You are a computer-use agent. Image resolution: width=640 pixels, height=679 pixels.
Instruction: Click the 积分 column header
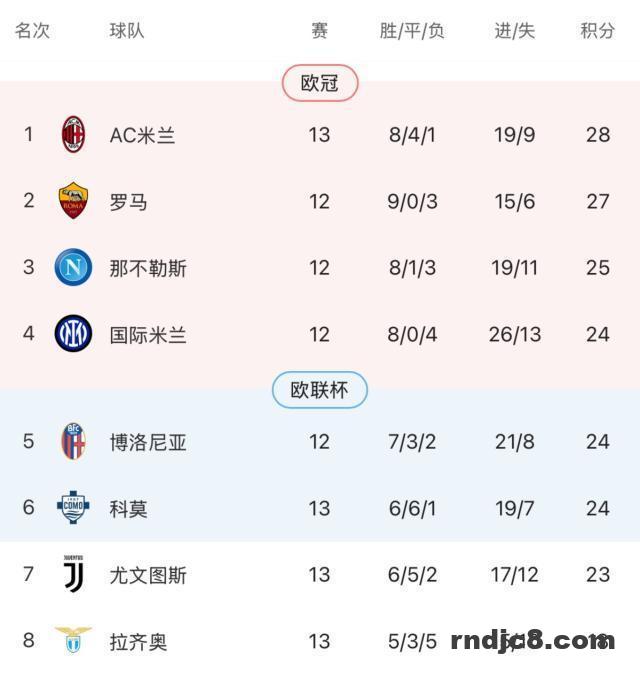click(x=597, y=31)
